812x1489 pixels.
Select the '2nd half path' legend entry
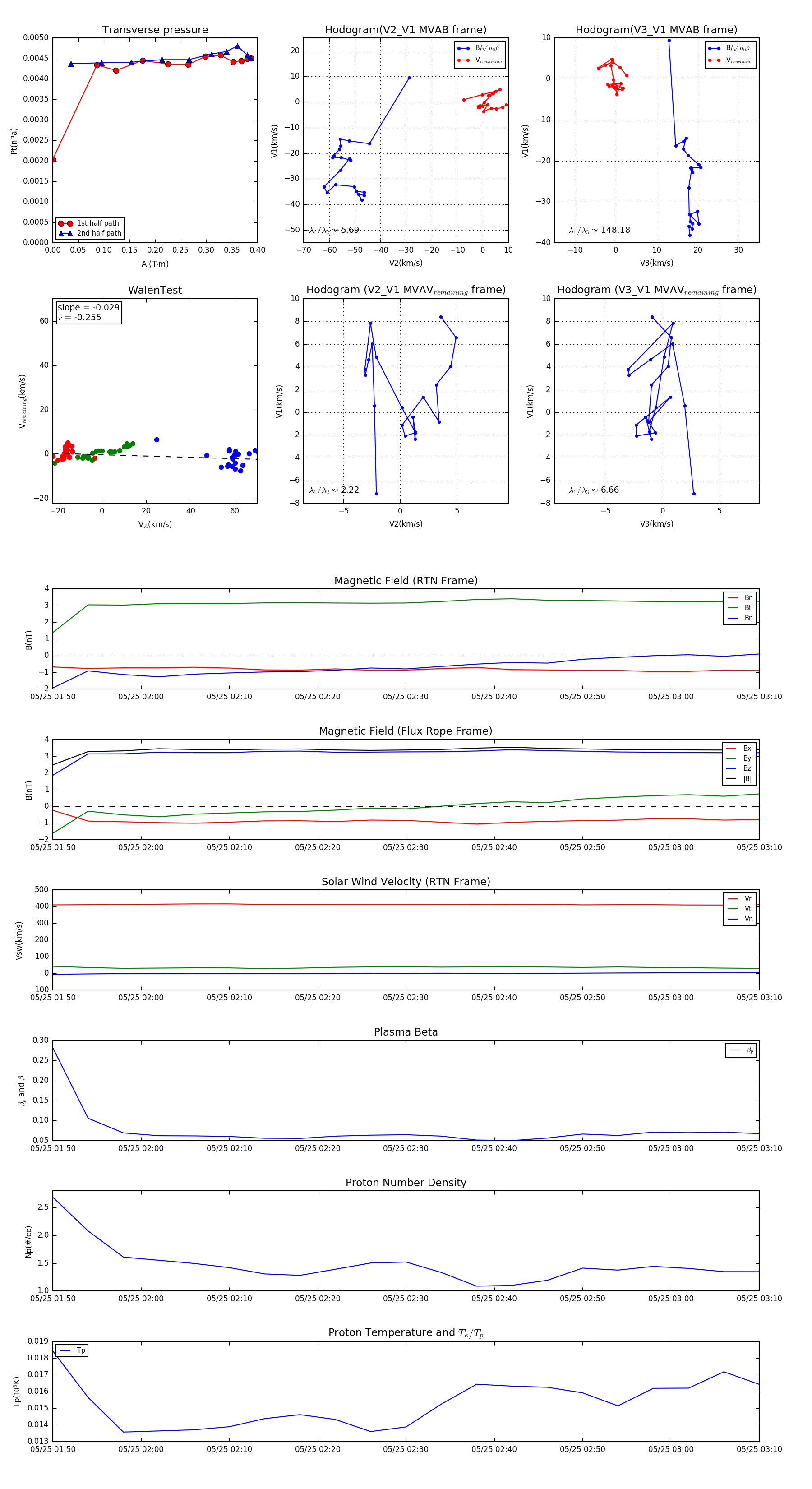point(90,234)
